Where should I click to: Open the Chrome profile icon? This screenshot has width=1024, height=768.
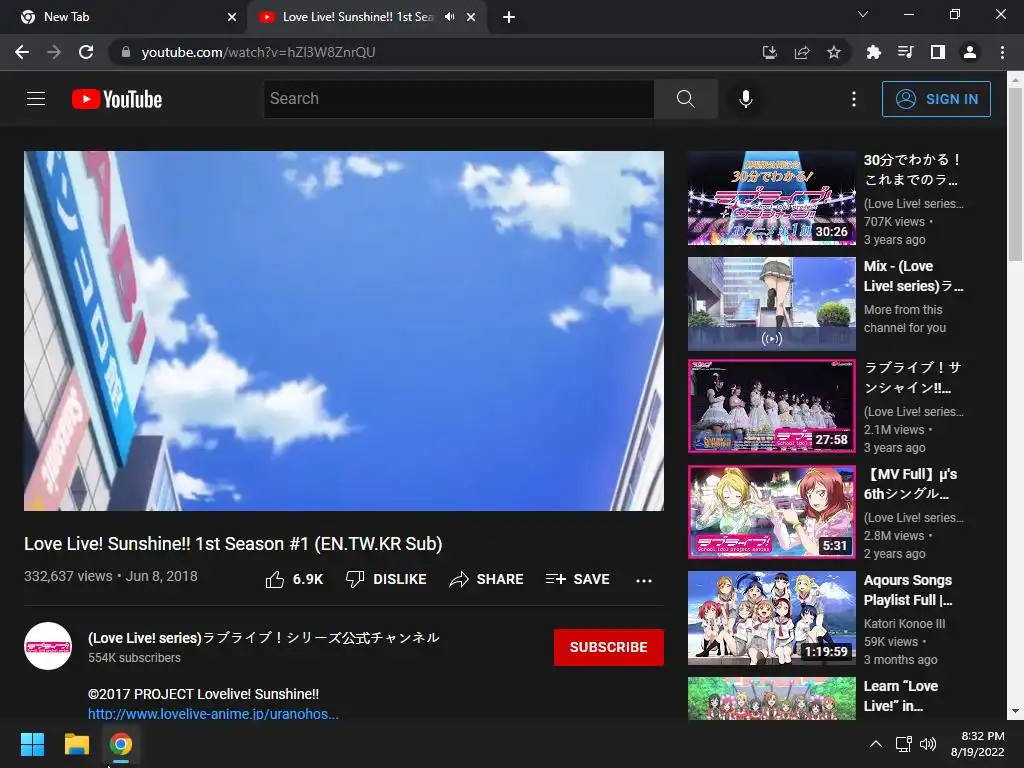970,52
